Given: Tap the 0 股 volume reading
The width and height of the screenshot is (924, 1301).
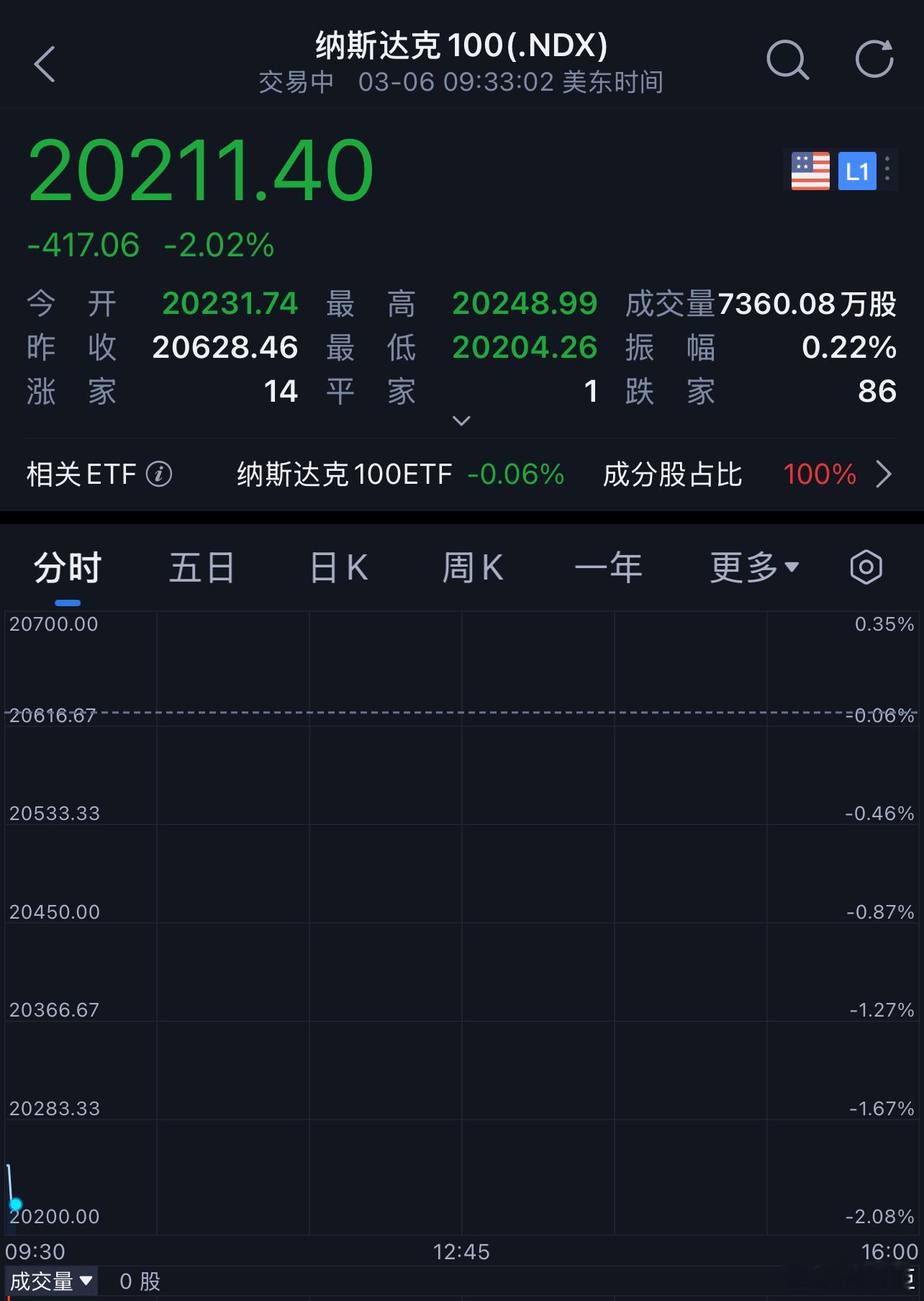Looking at the screenshot, I should pos(140,1282).
